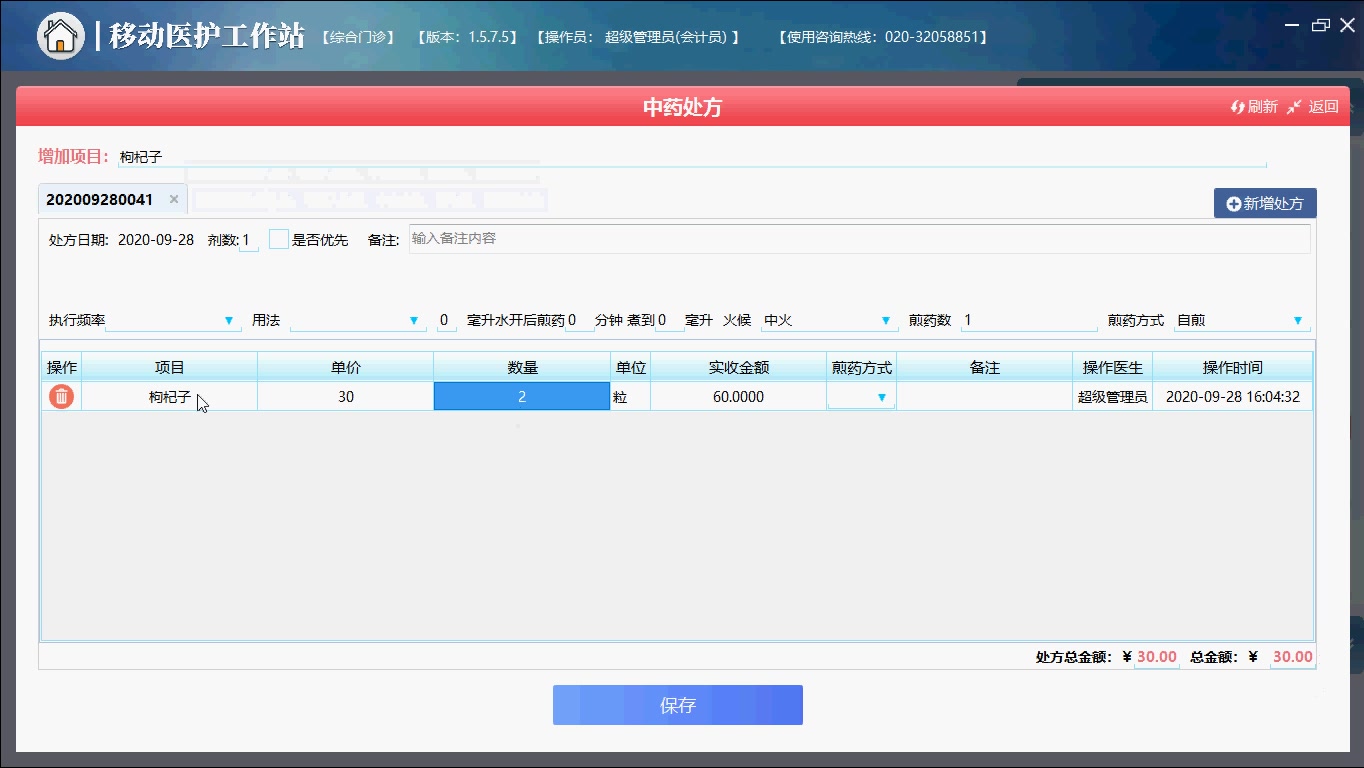Image resolution: width=1364 pixels, height=768 pixels.
Task: Click the 煮到 毫升 field
Action: 670,320
